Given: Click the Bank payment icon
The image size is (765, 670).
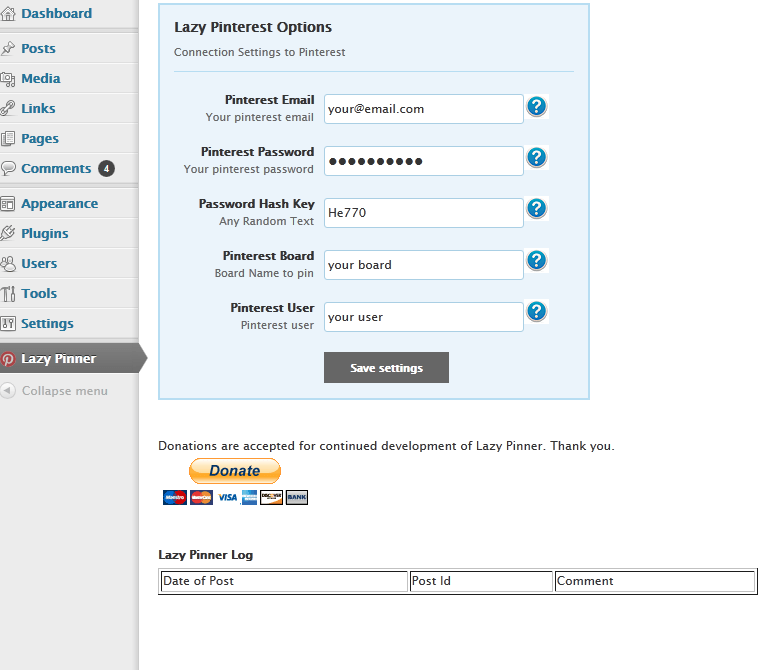Looking at the screenshot, I should tap(297, 497).
